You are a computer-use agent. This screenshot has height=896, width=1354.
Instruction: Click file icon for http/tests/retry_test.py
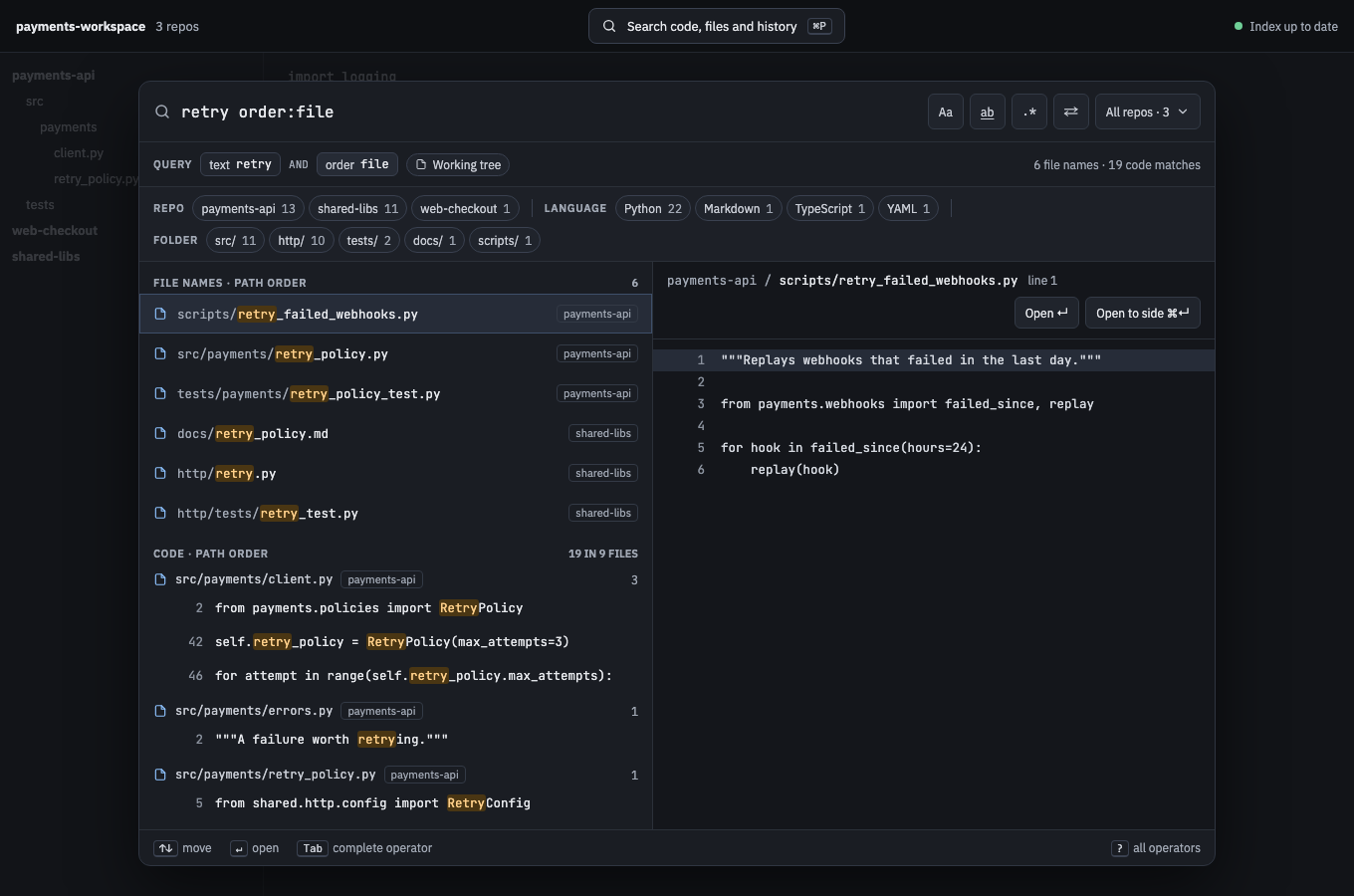click(x=160, y=514)
